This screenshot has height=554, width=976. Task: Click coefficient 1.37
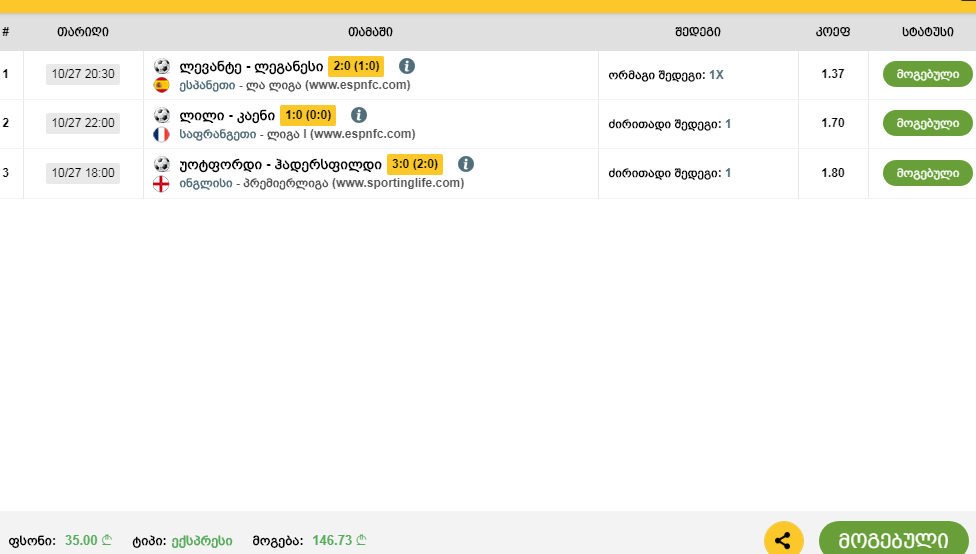pos(833,74)
